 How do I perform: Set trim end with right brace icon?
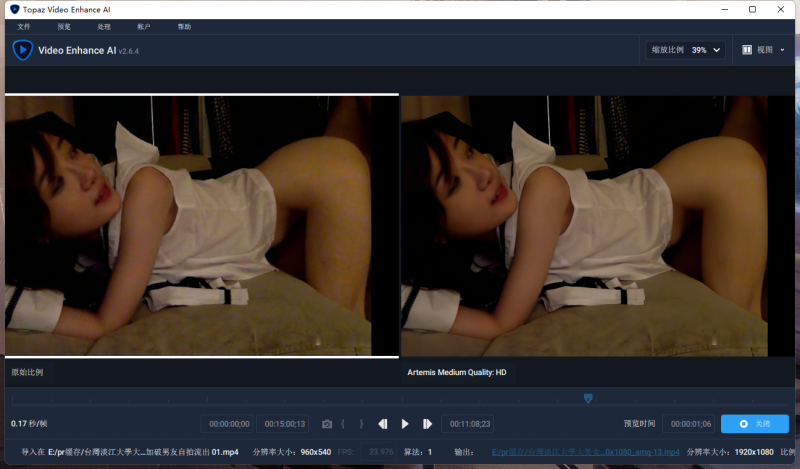point(361,424)
